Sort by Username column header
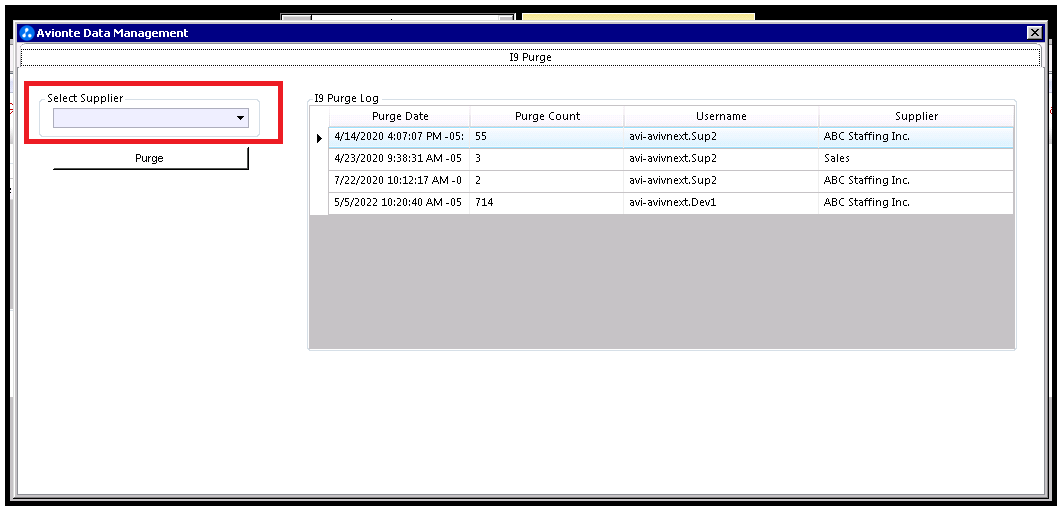1063x512 pixels. (721, 116)
